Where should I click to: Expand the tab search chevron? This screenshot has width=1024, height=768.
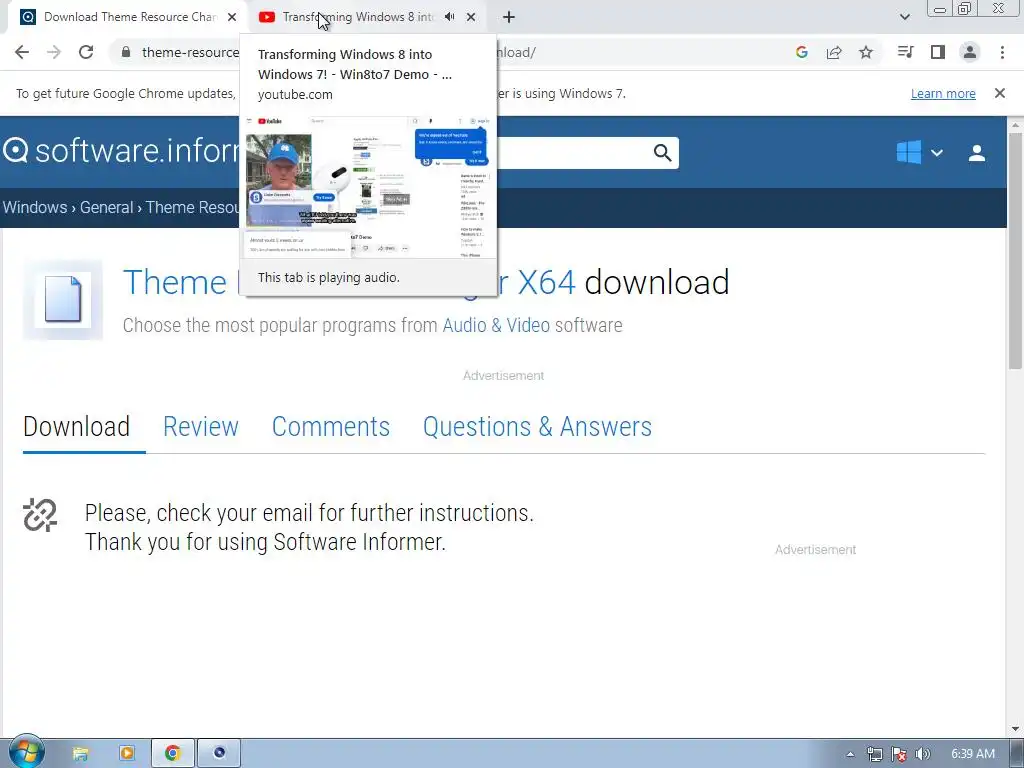pos(904,17)
